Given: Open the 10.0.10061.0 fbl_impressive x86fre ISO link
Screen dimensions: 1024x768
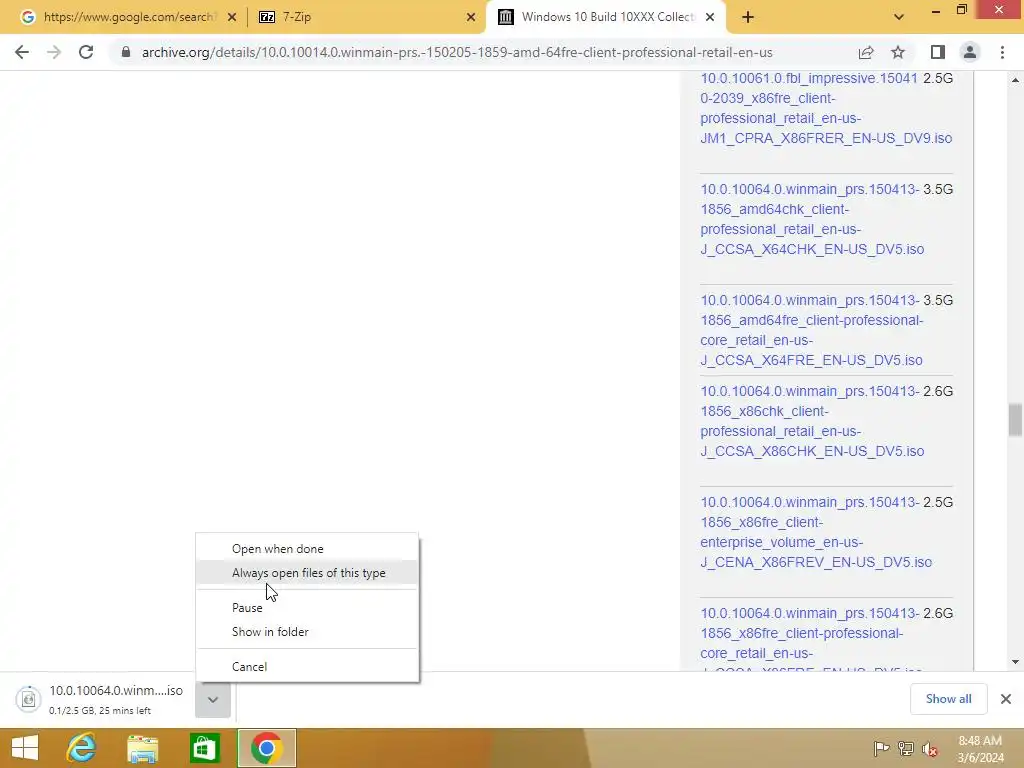Looking at the screenshot, I should tap(826, 108).
